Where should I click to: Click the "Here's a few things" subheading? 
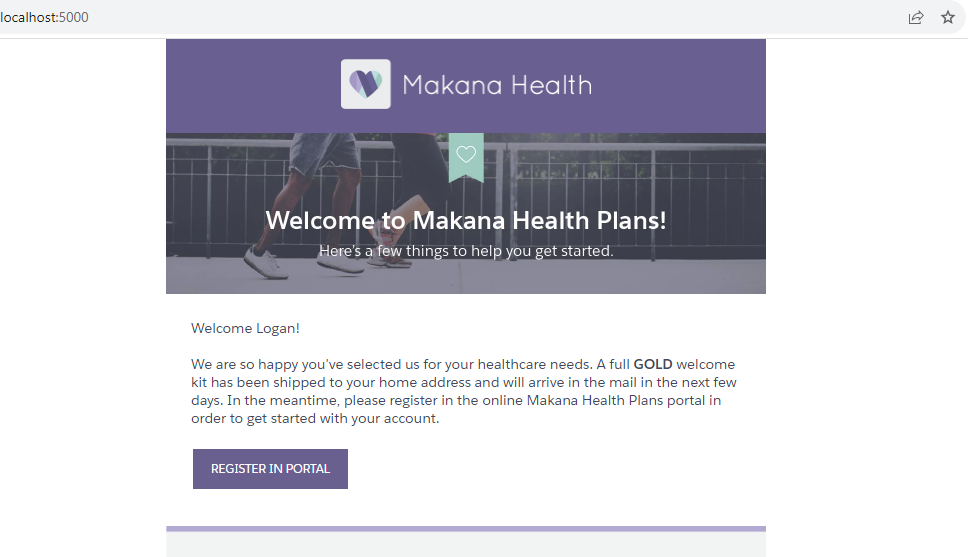point(466,251)
